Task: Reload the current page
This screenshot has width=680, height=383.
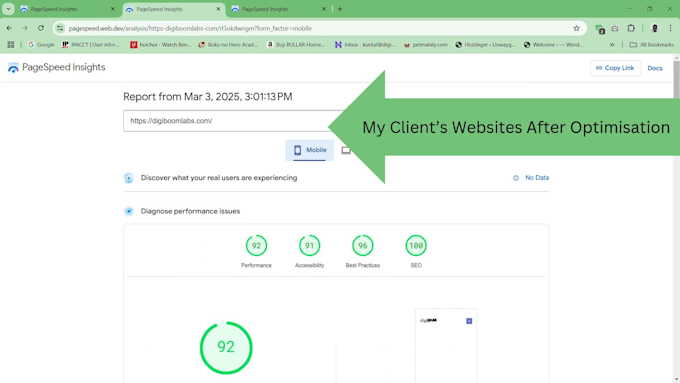Action: [41, 28]
